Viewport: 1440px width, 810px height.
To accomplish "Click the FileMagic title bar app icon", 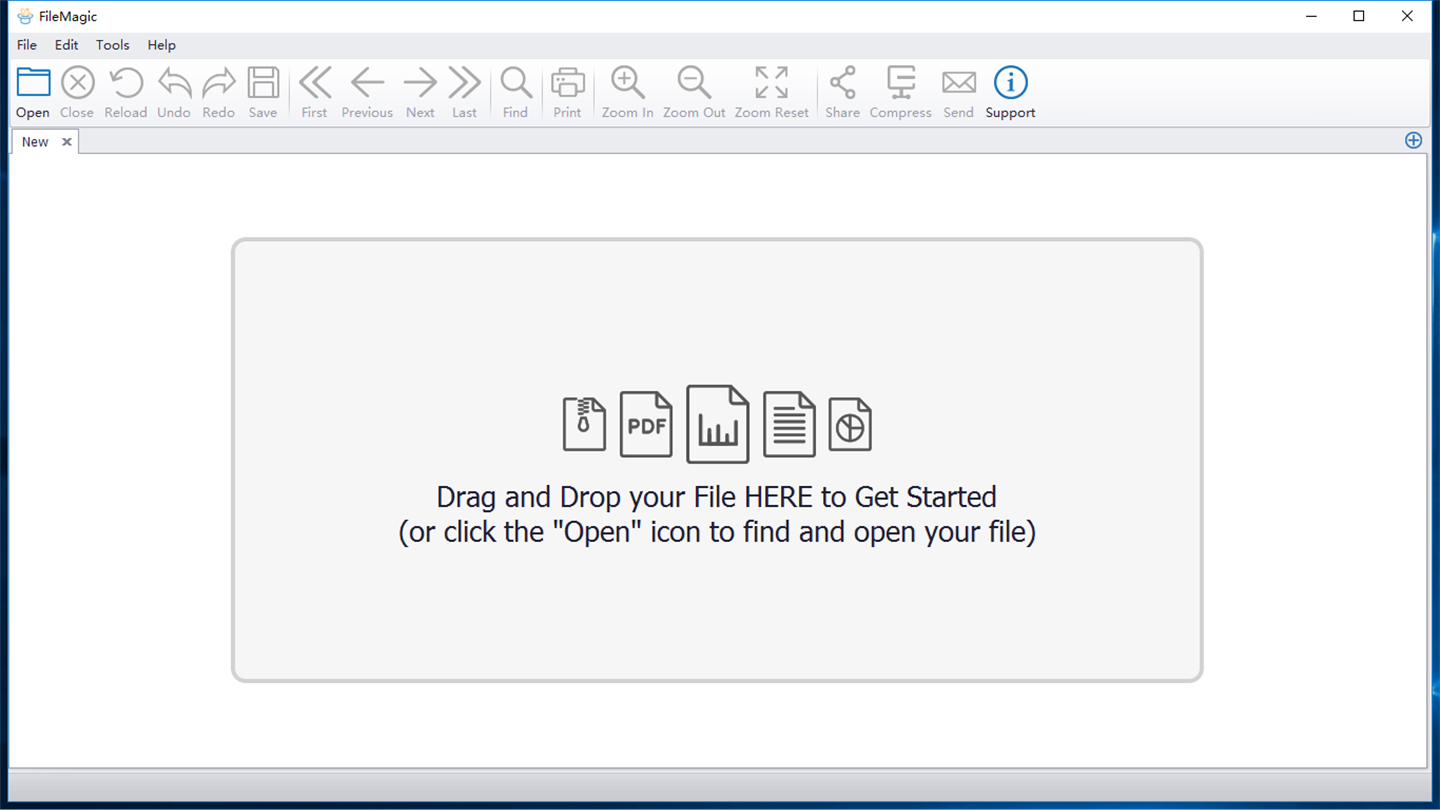I will tap(25, 16).
